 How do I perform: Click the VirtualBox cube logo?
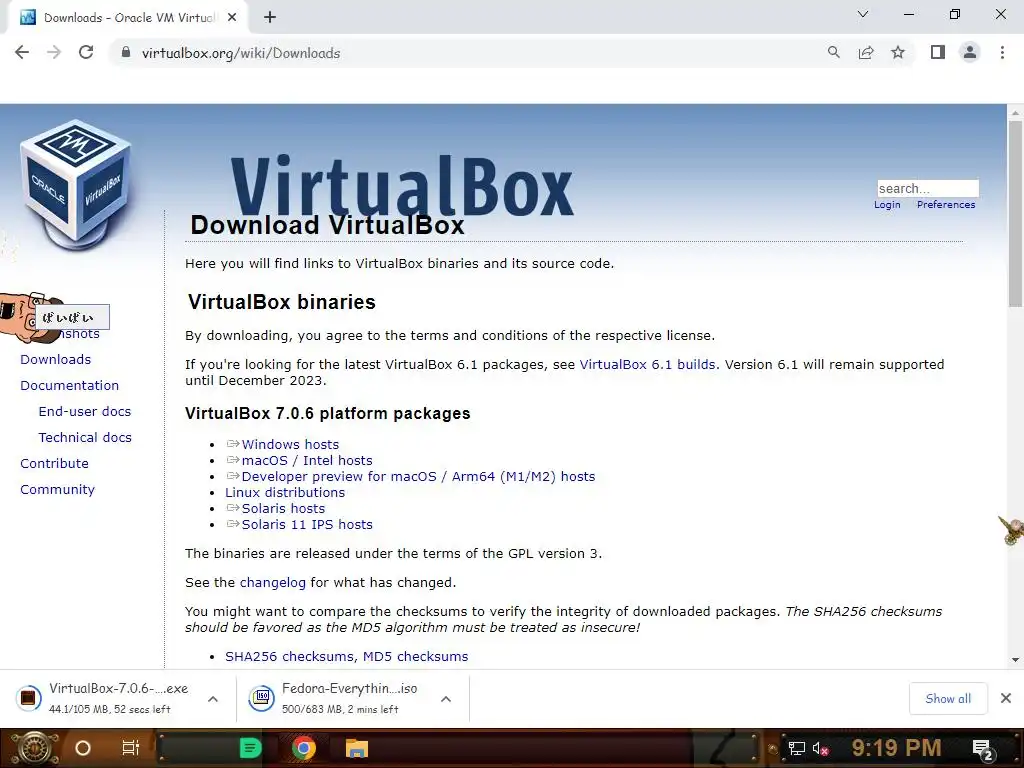(x=76, y=184)
